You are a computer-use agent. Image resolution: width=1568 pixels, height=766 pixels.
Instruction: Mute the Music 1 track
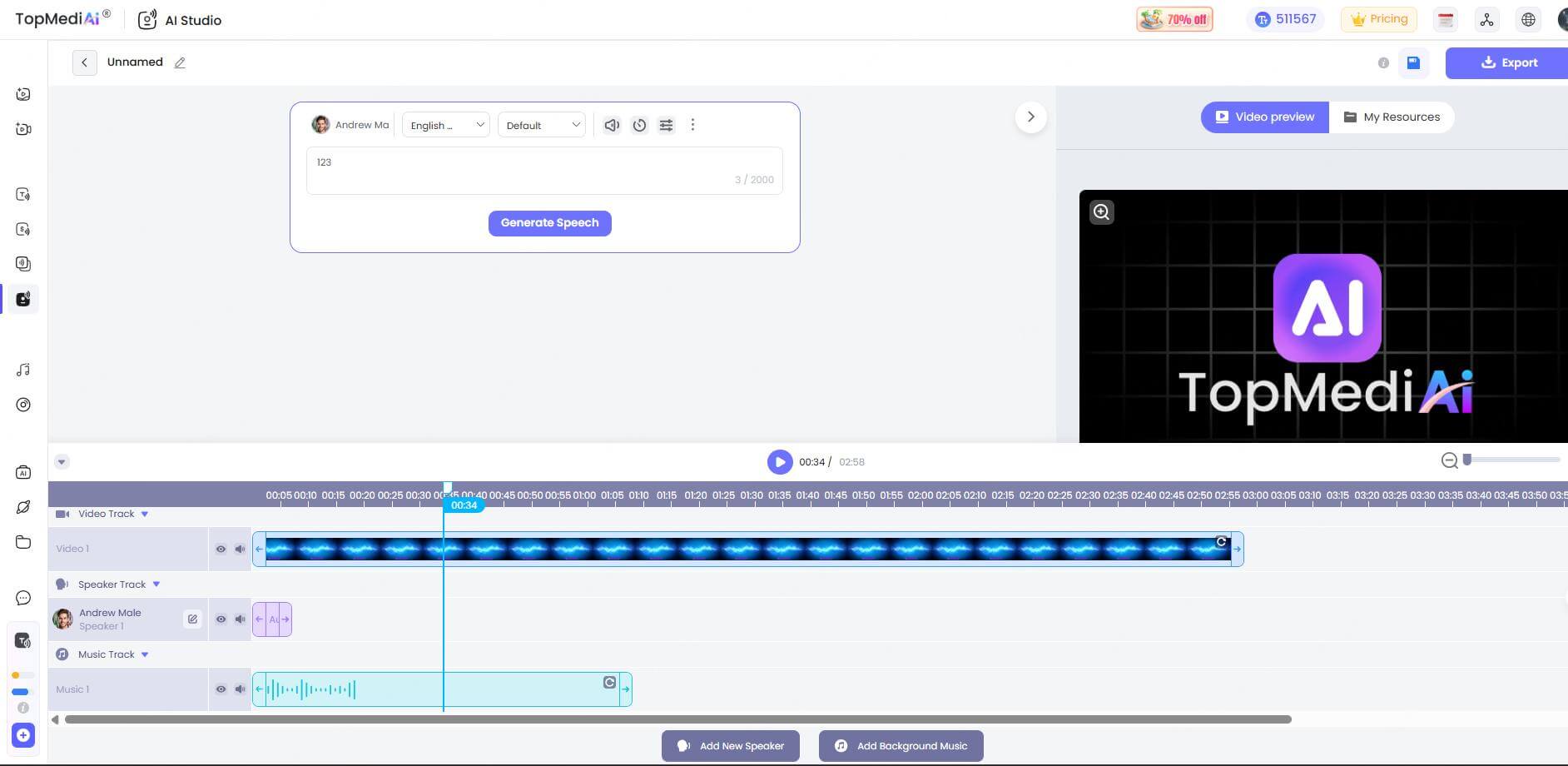coord(240,689)
